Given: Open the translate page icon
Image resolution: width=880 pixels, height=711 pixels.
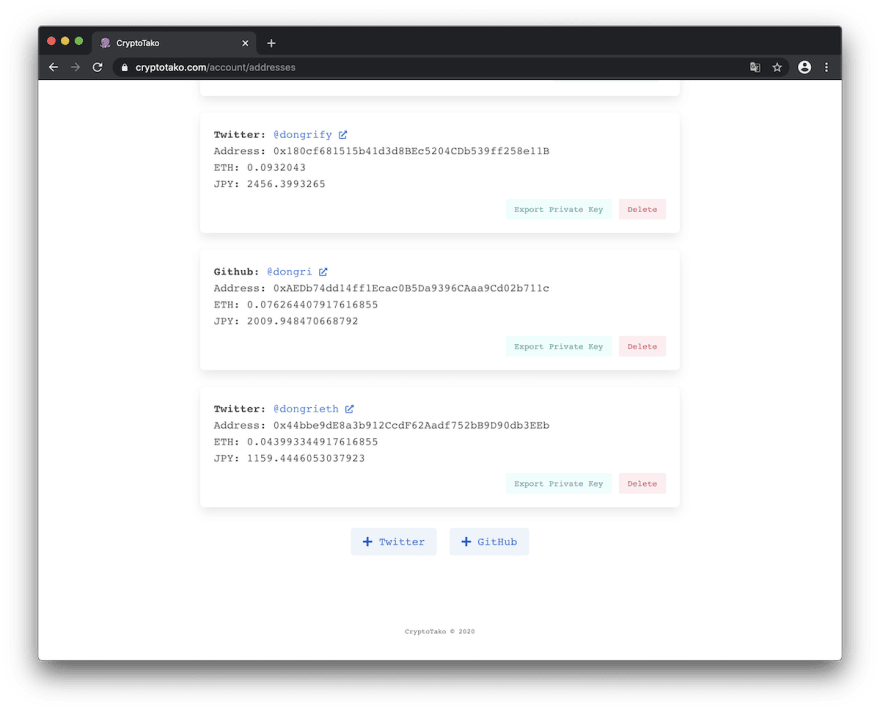Looking at the screenshot, I should tap(755, 67).
